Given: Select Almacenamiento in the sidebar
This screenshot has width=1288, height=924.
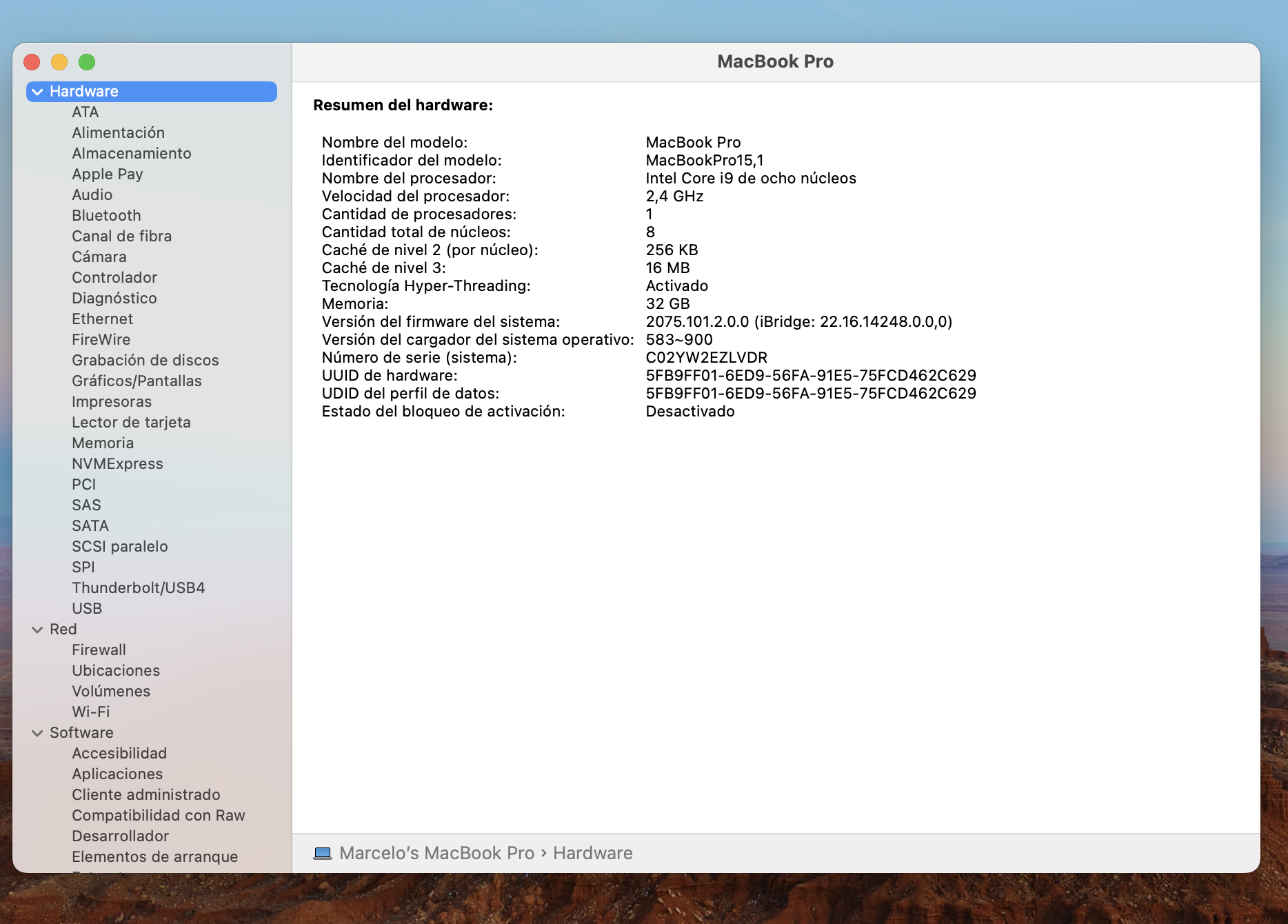Looking at the screenshot, I should point(131,154).
